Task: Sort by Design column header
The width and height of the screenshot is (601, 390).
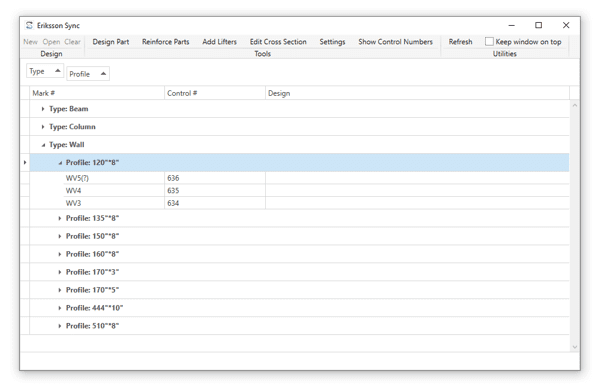Action: click(x=417, y=93)
